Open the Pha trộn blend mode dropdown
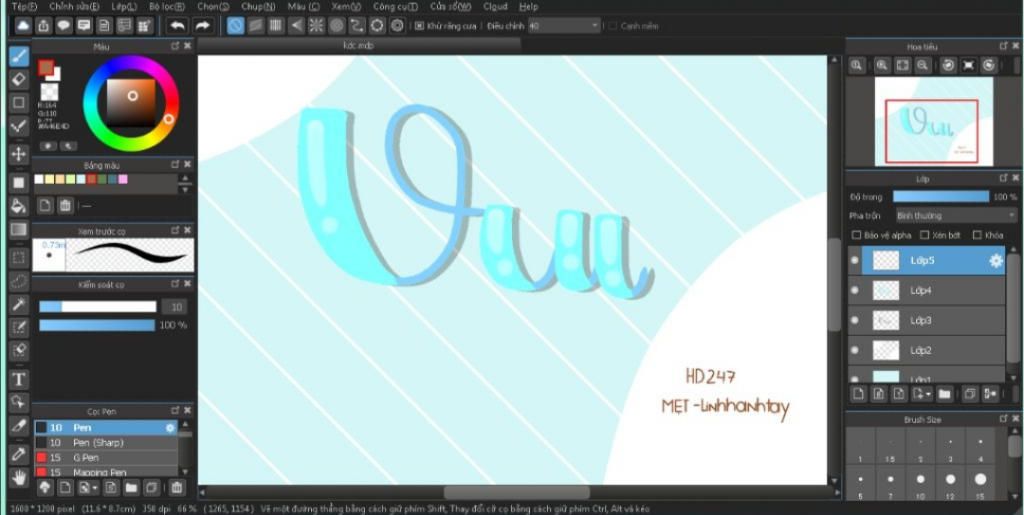The width and height of the screenshot is (1024, 515). click(x=955, y=215)
